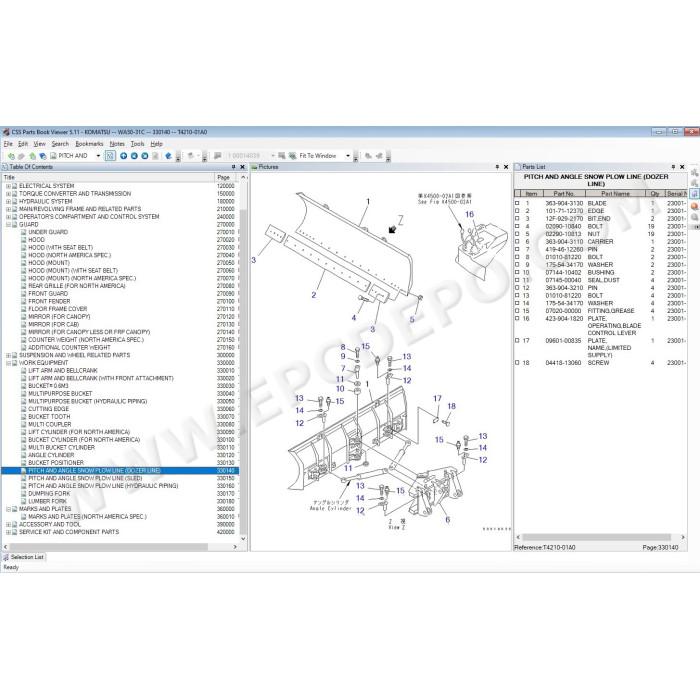Select ANGLE CYLINDER in the tree
The height and width of the screenshot is (700, 700).
pyautogui.click(x=51, y=455)
